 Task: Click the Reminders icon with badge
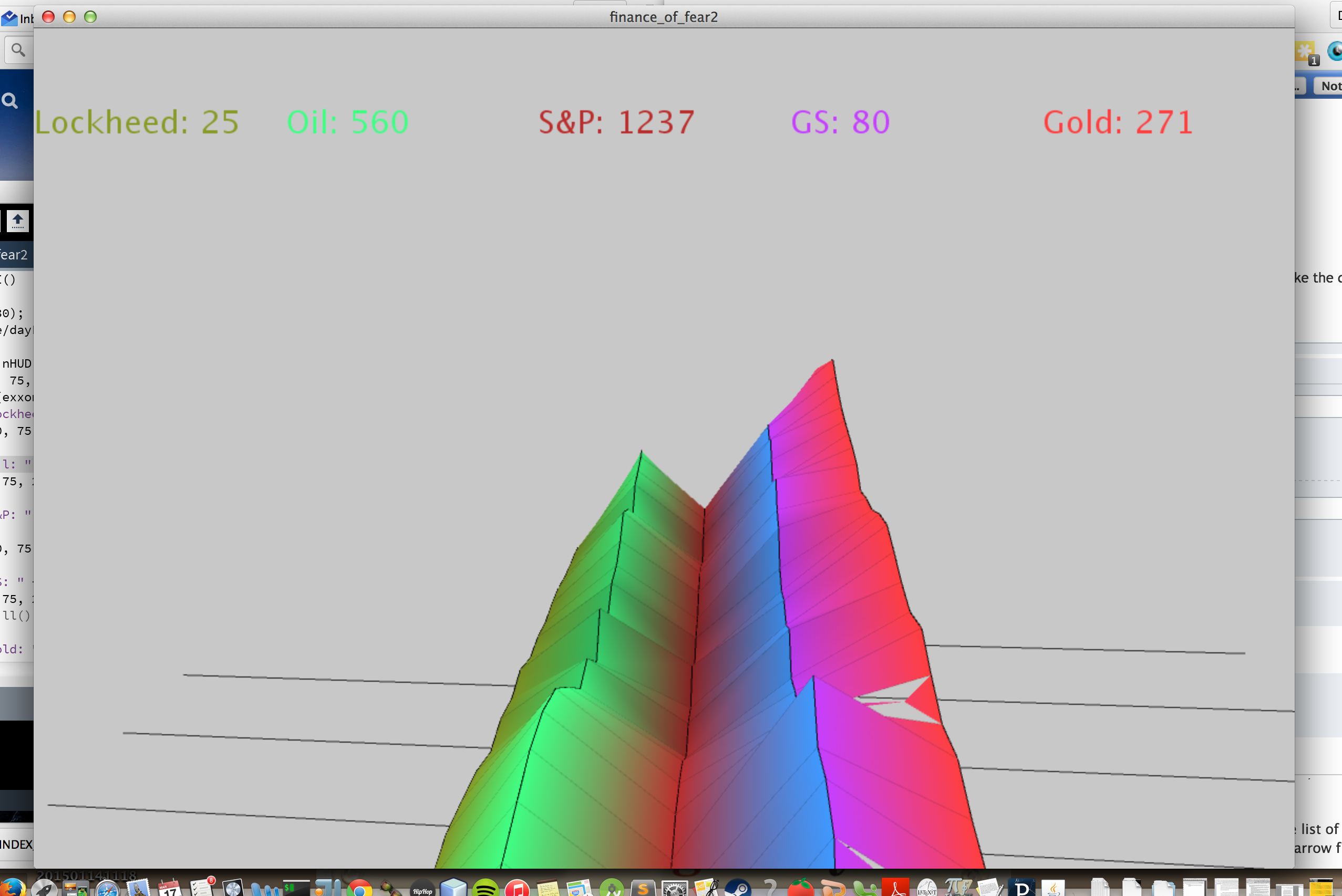tap(201, 888)
